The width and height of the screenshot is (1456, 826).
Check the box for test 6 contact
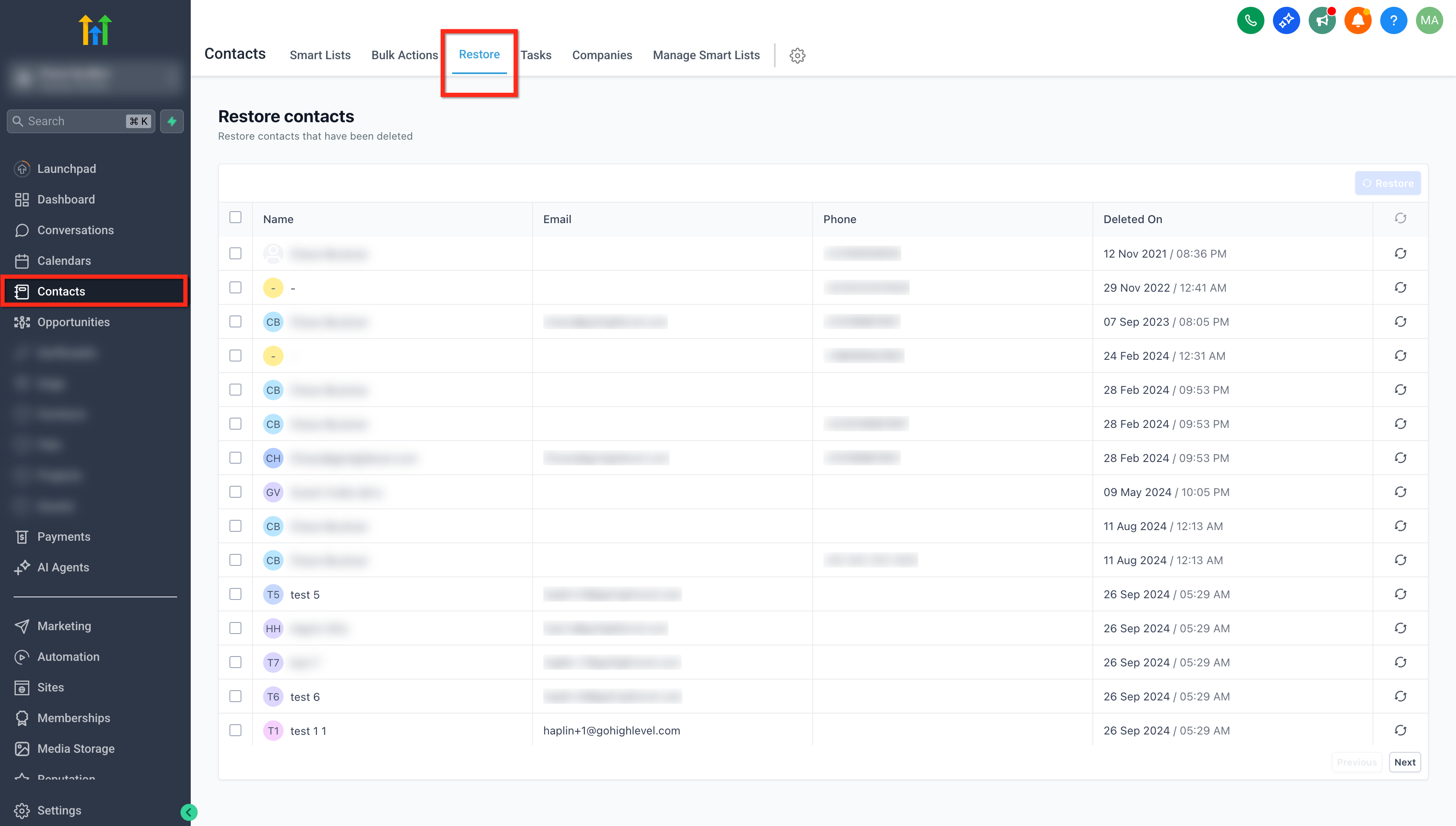click(235, 696)
